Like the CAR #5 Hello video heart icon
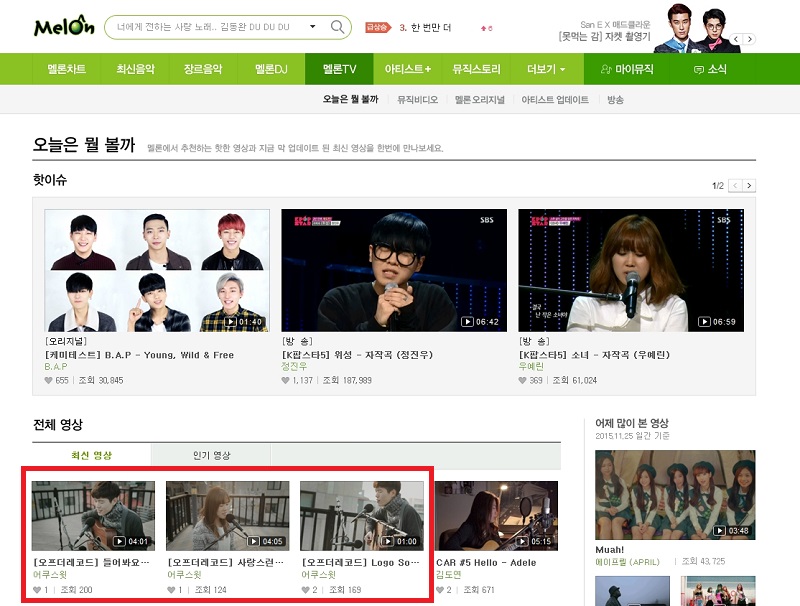The height and width of the screenshot is (606, 800). 440,590
